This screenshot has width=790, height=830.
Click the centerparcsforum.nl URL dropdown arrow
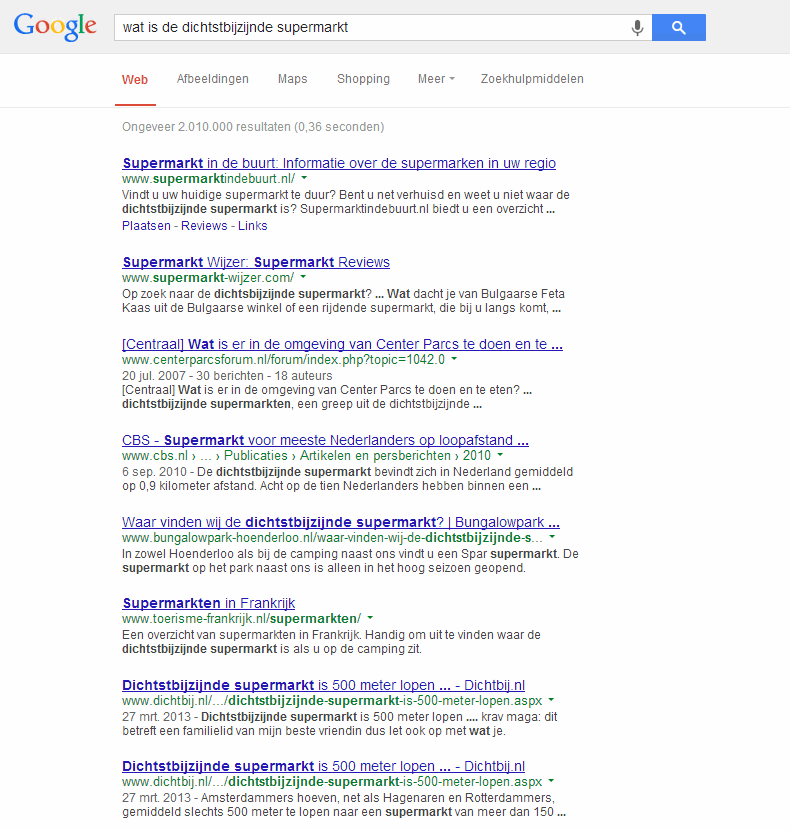(x=453, y=359)
